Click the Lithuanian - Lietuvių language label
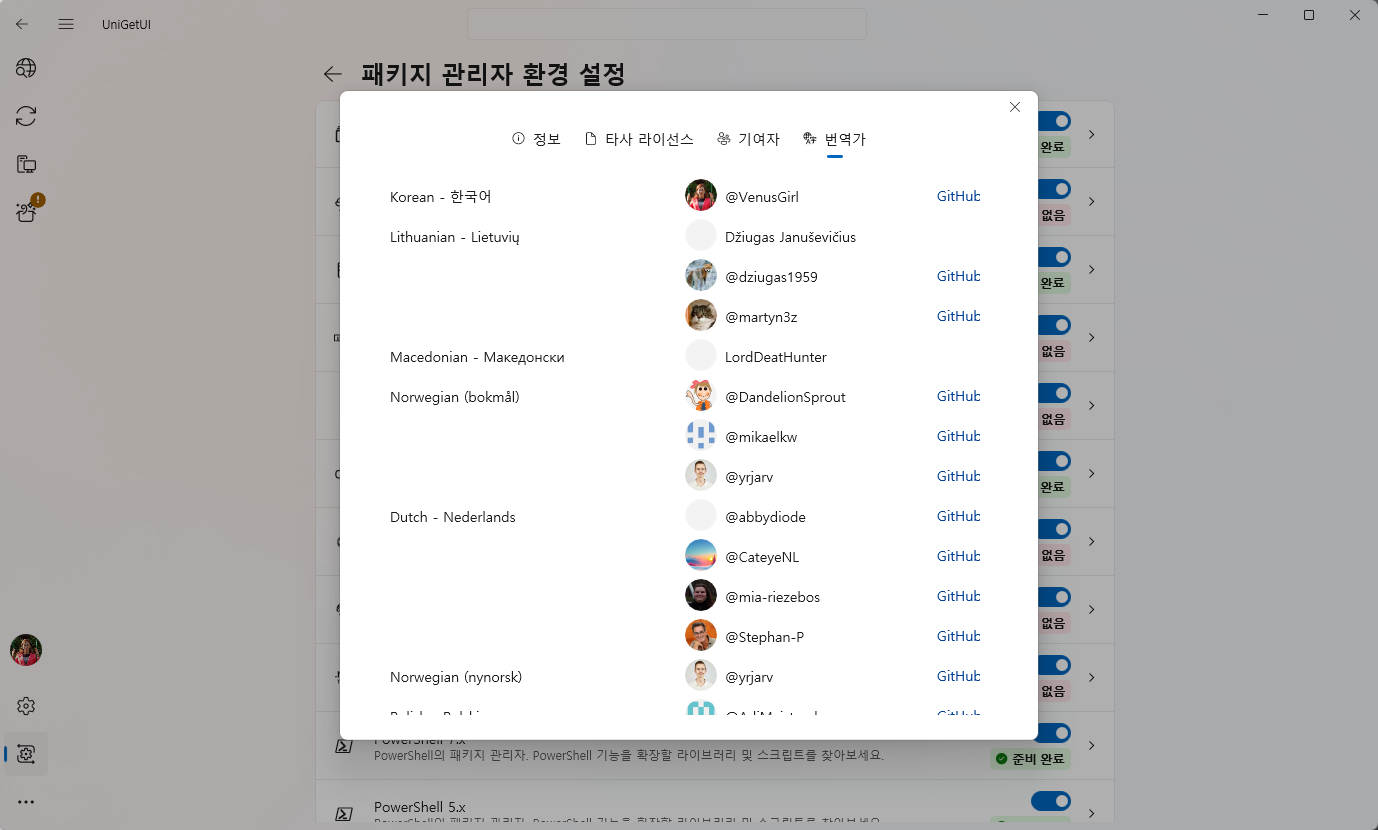 tap(455, 237)
